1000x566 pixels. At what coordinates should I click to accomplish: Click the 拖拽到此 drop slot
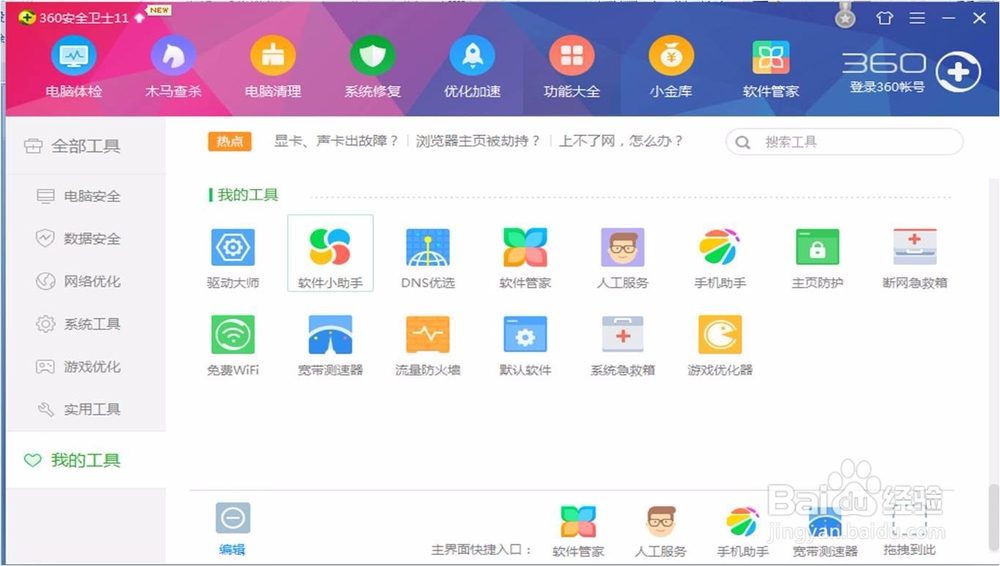click(x=909, y=531)
